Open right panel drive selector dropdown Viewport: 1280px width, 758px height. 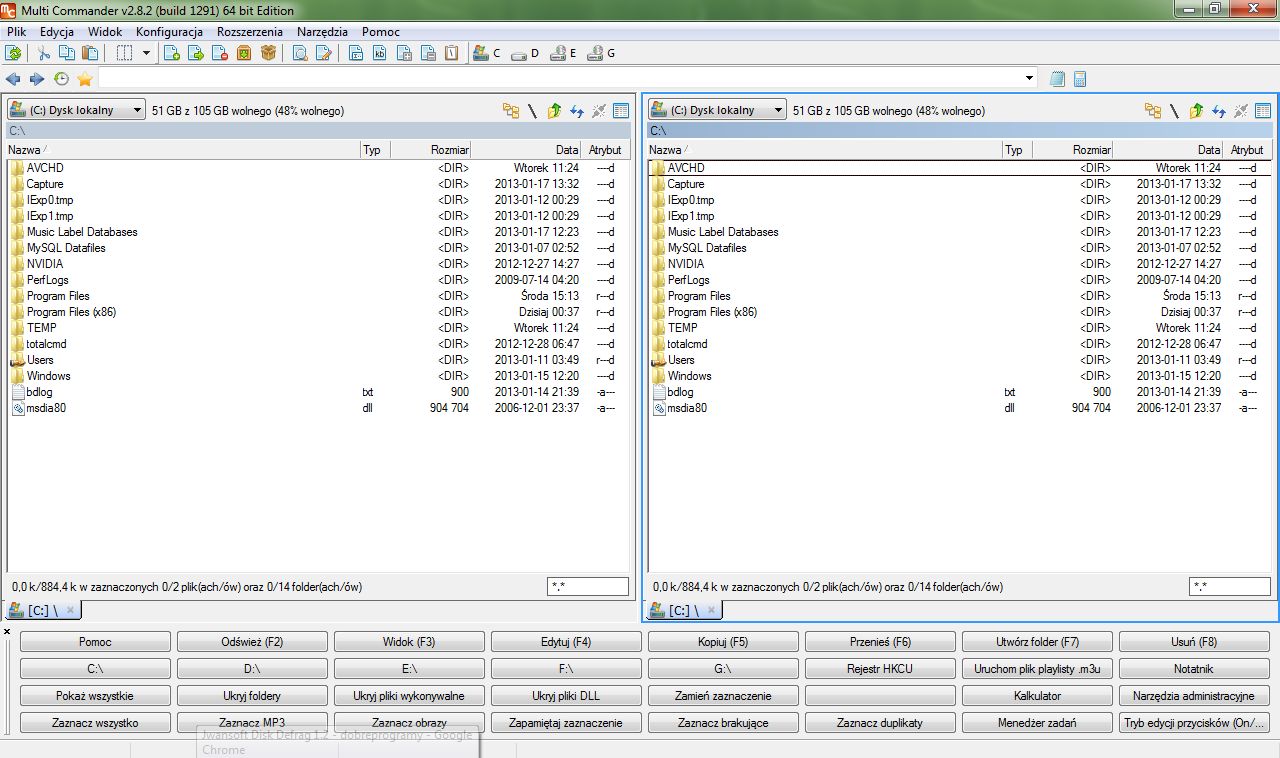click(718, 110)
